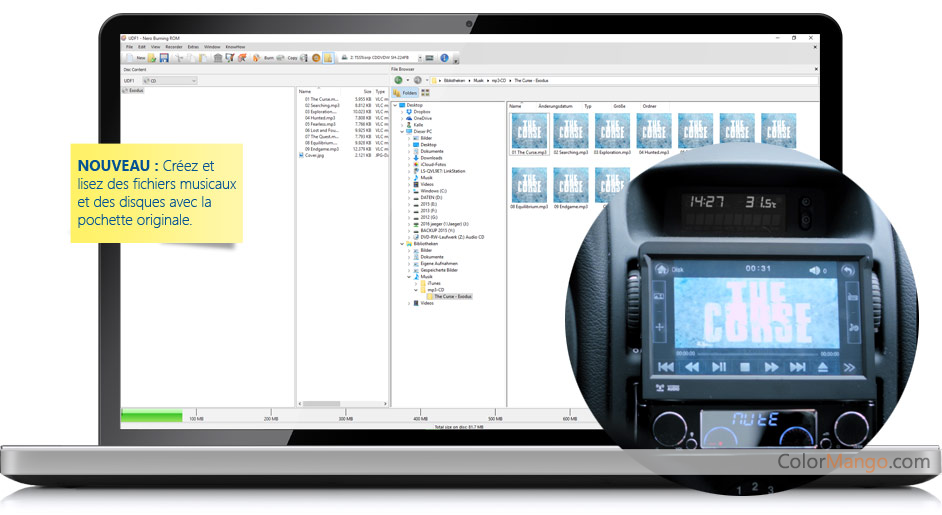
Task: Click the recorder device icon beside the dropdown
Action: coord(429,58)
